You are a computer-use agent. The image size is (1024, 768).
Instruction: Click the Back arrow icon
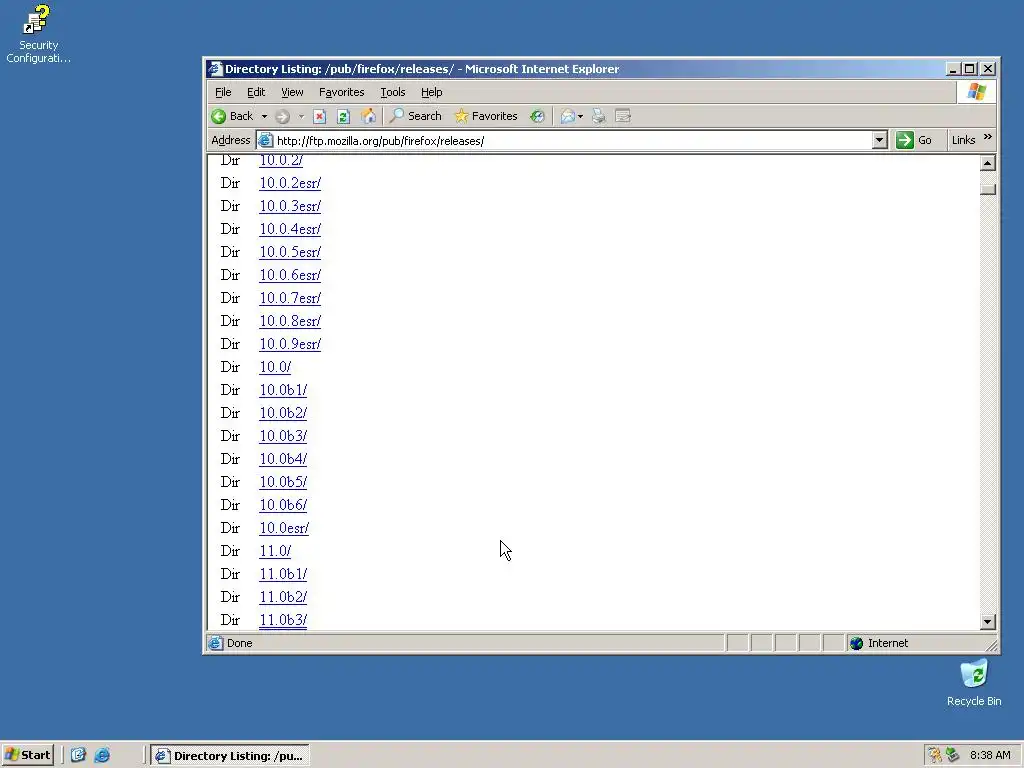point(219,116)
